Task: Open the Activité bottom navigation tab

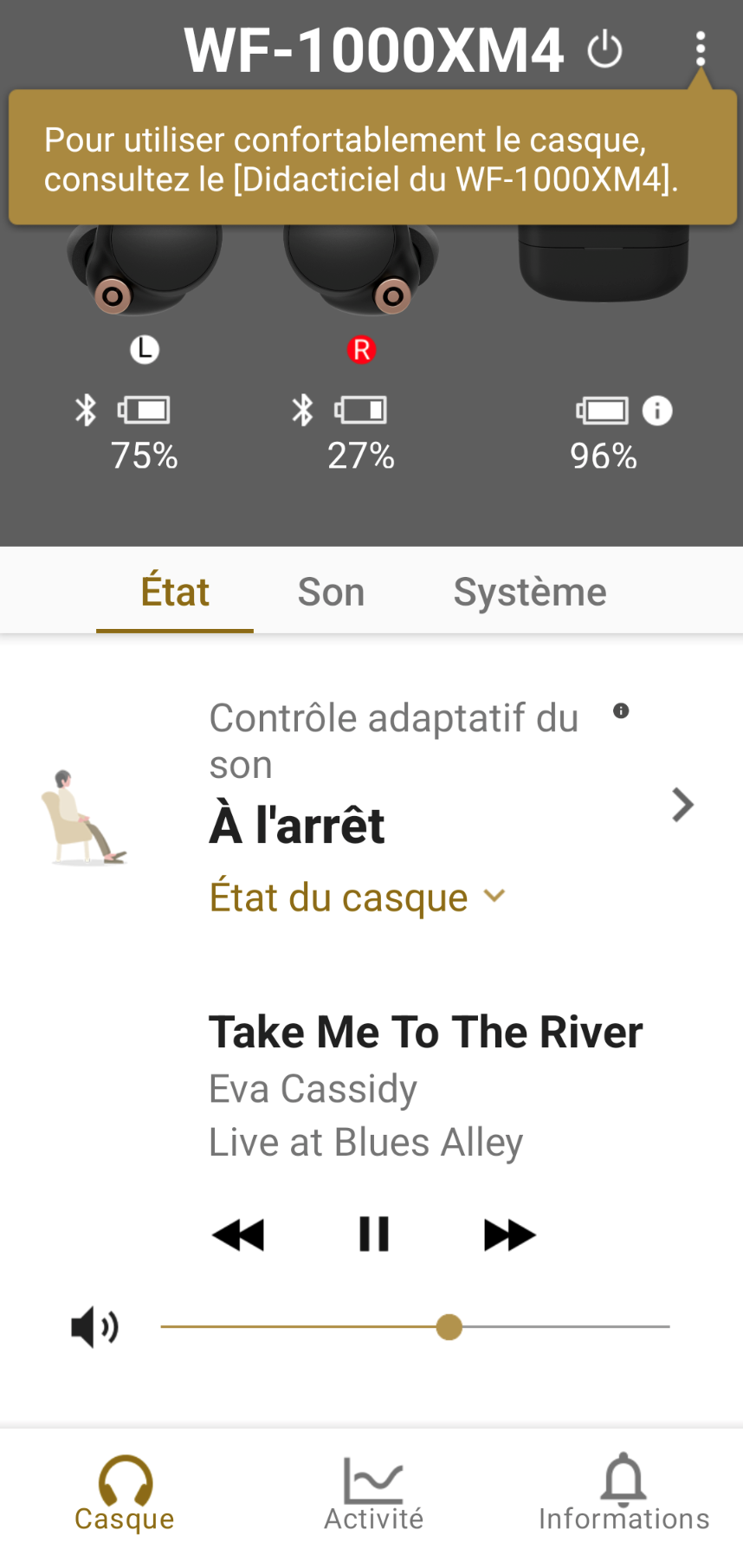Action: click(x=373, y=1493)
